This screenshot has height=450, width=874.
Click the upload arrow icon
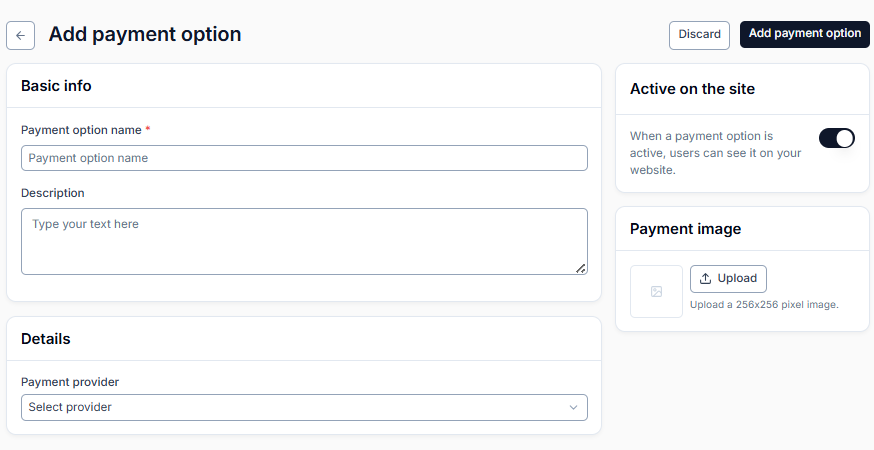(x=705, y=279)
